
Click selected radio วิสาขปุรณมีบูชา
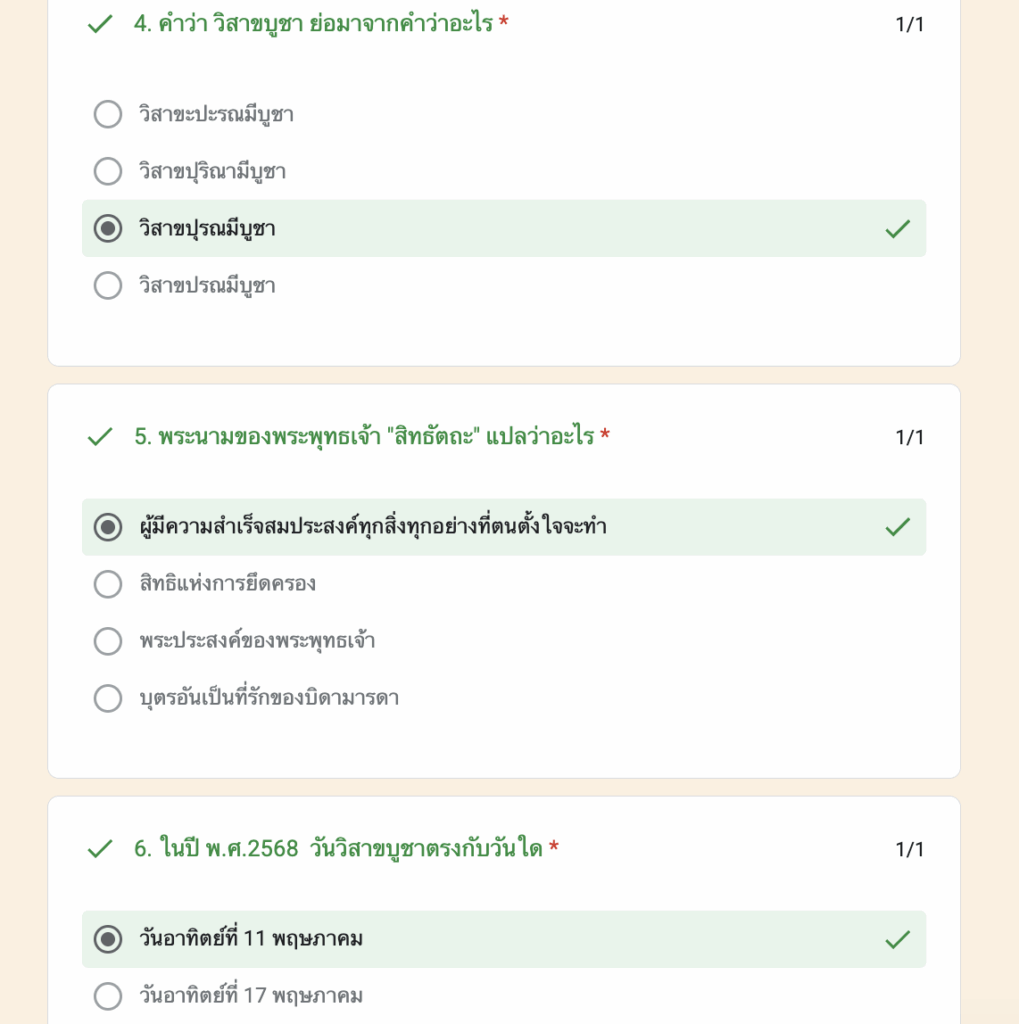point(108,228)
